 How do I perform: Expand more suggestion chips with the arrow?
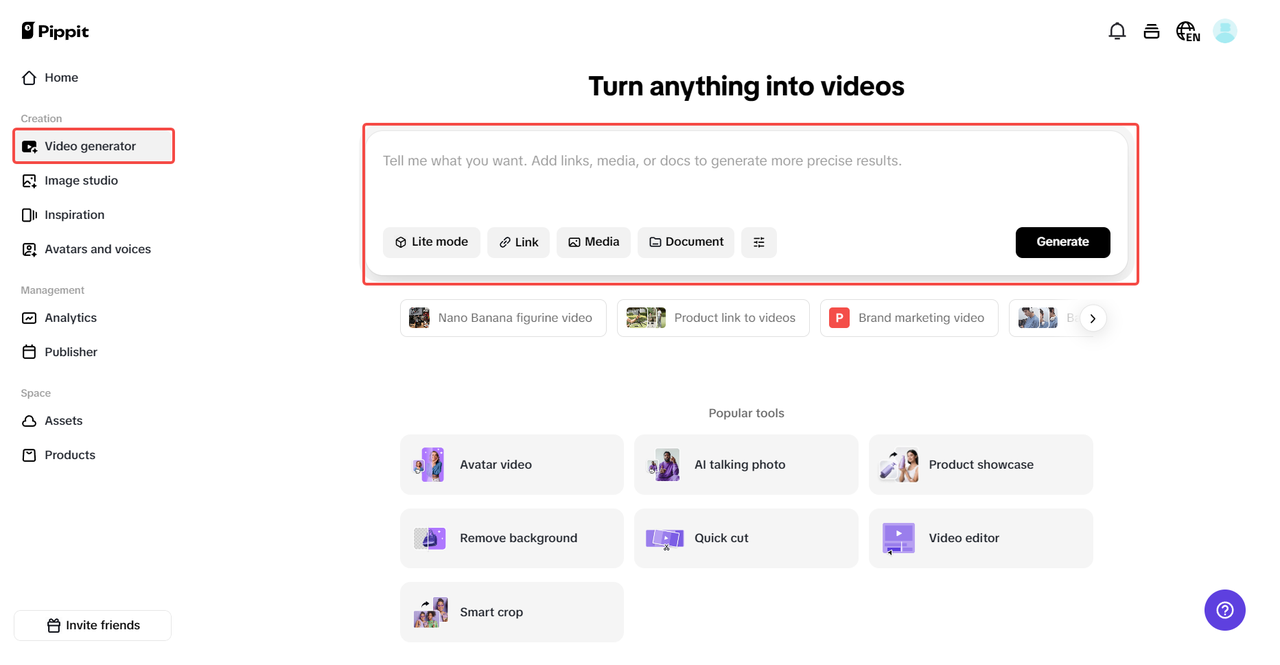tap(1092, 317)
